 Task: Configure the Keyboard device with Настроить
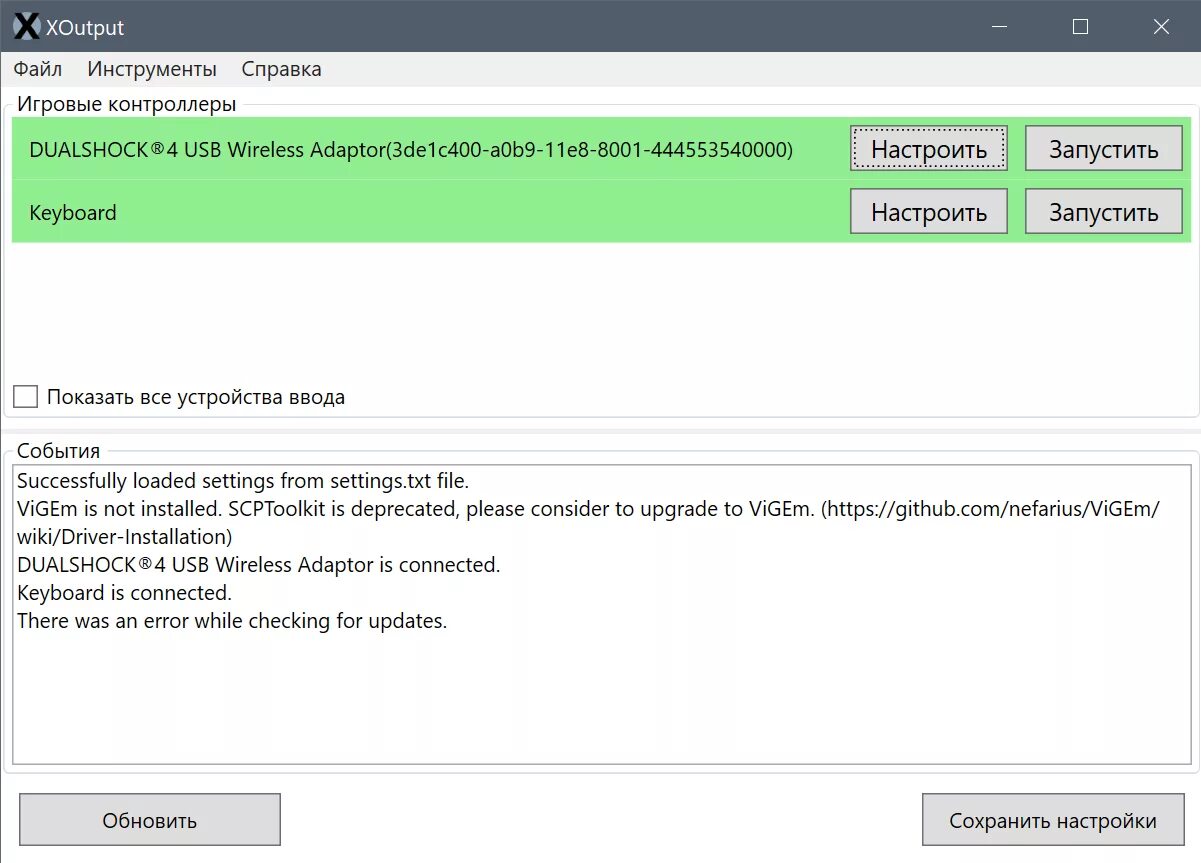point(928,211)
